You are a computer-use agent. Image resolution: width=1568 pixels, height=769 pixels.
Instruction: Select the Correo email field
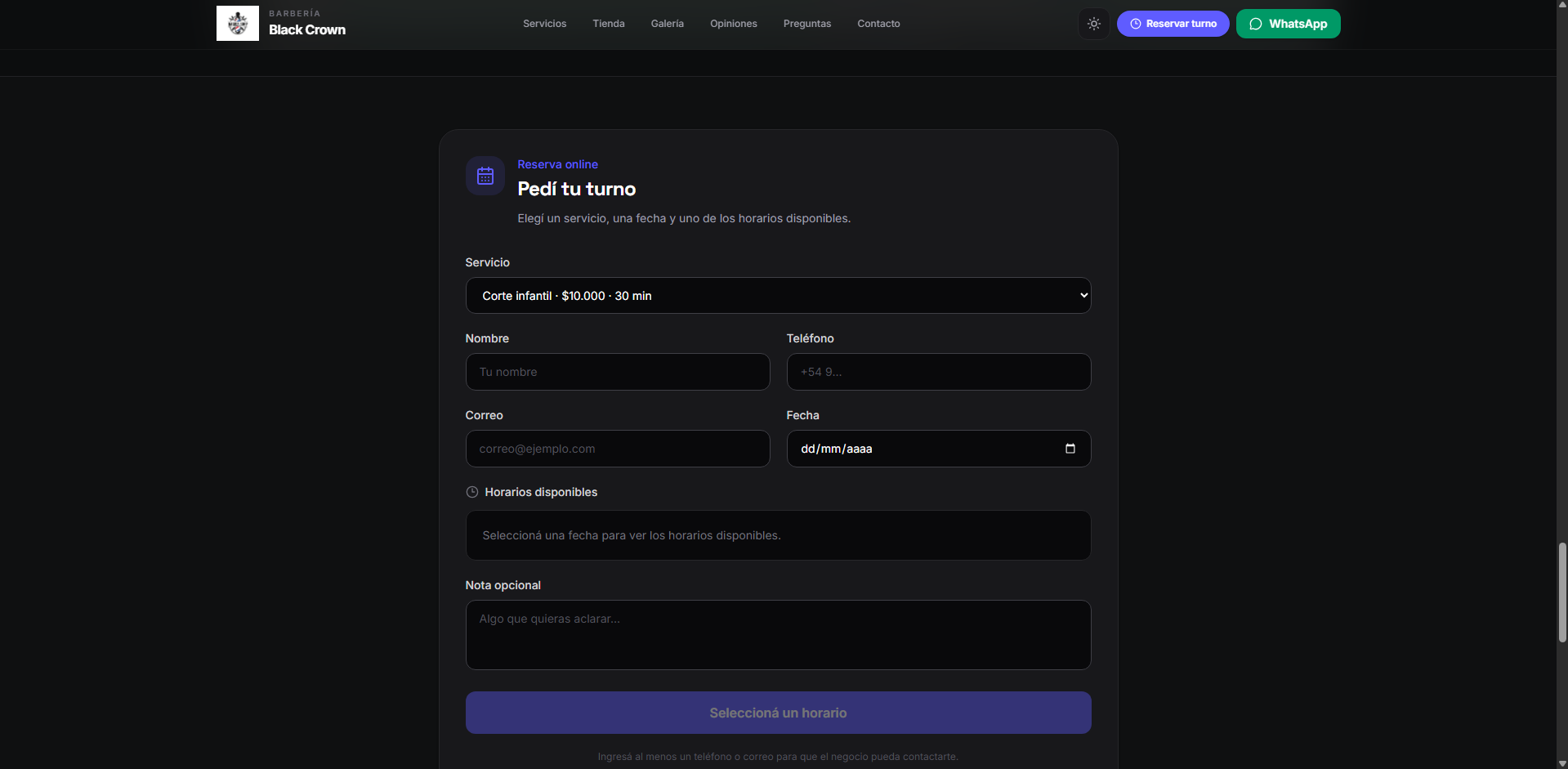point(618,449)
